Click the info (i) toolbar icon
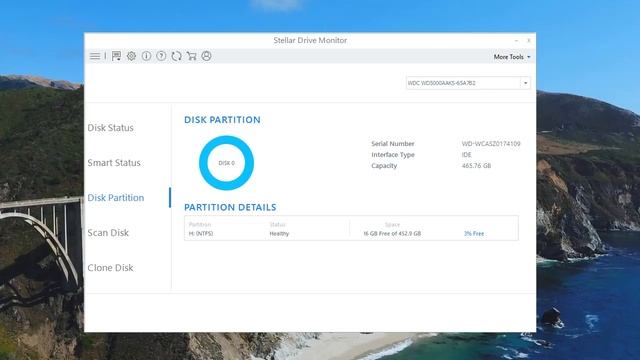The image size is (640, 360). coord(146,56)
